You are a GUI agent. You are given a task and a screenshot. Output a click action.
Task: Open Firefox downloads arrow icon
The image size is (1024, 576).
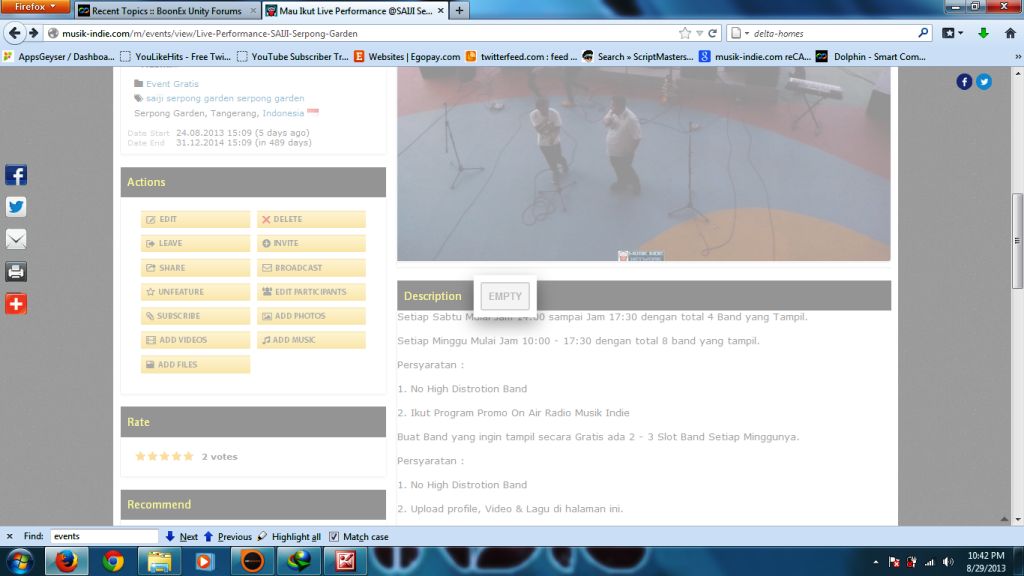pos(983,33)
